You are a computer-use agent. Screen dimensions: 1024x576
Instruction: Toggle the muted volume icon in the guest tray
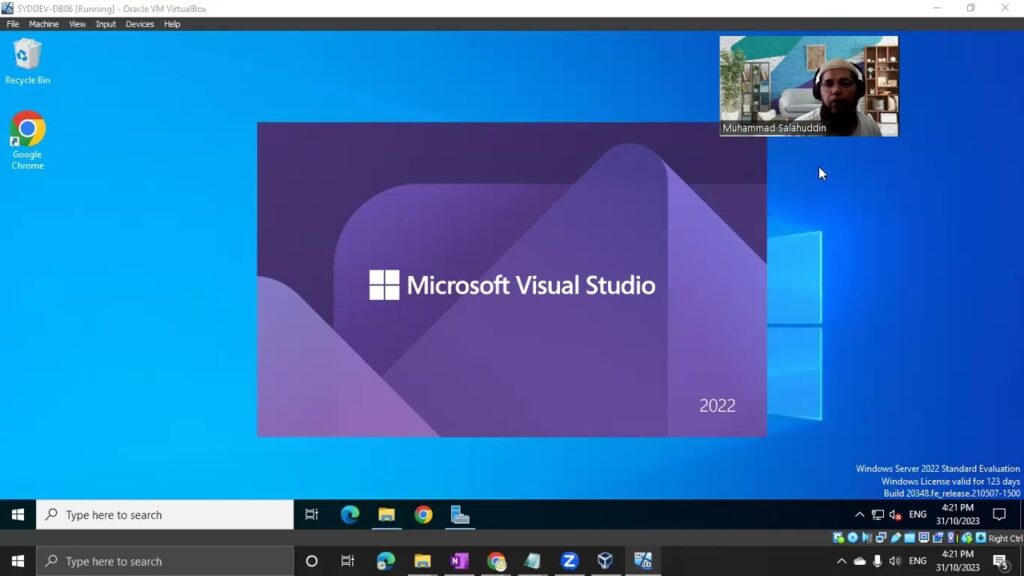[x=895, y=515]
